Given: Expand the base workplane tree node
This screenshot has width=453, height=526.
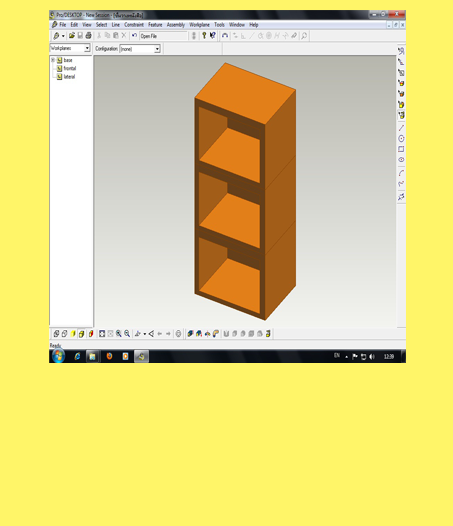Looking at the screenshot, I should 53,60.
